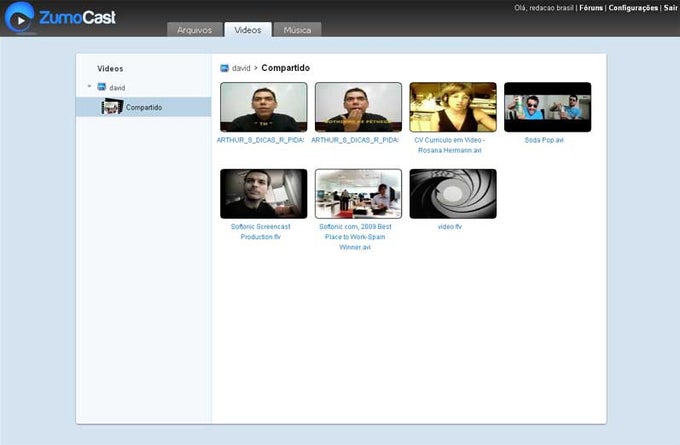
Task: Select david in the sidebar tree
Action: [117, 88]
